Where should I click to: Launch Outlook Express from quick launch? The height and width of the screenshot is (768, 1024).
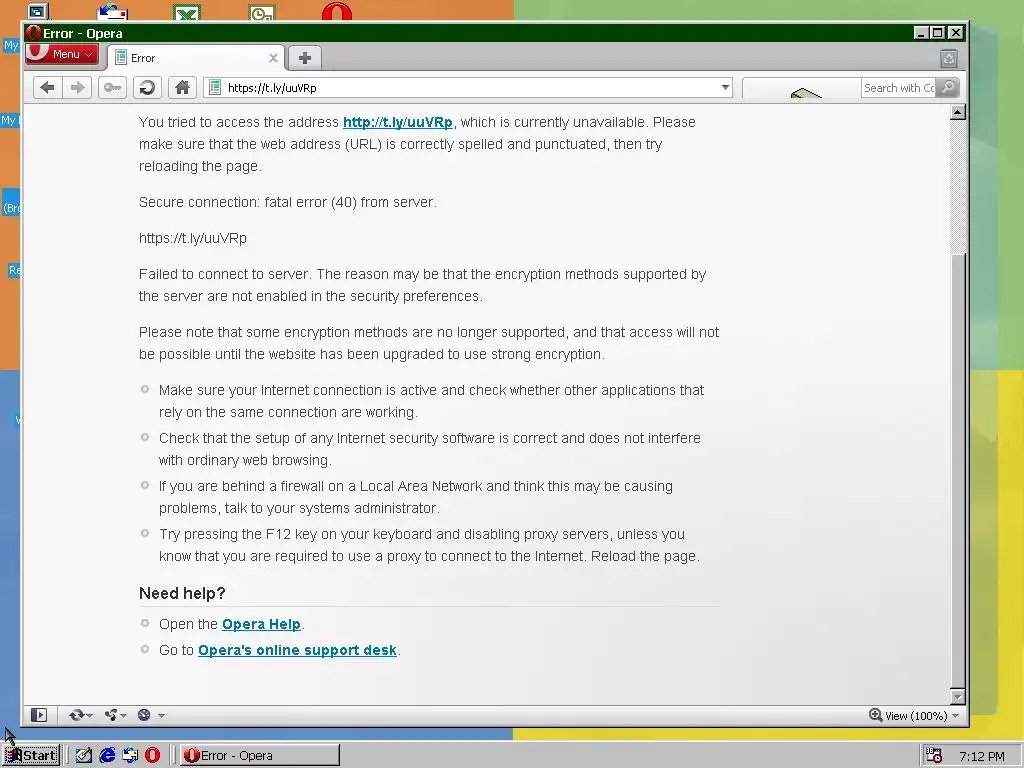point(130,756)
